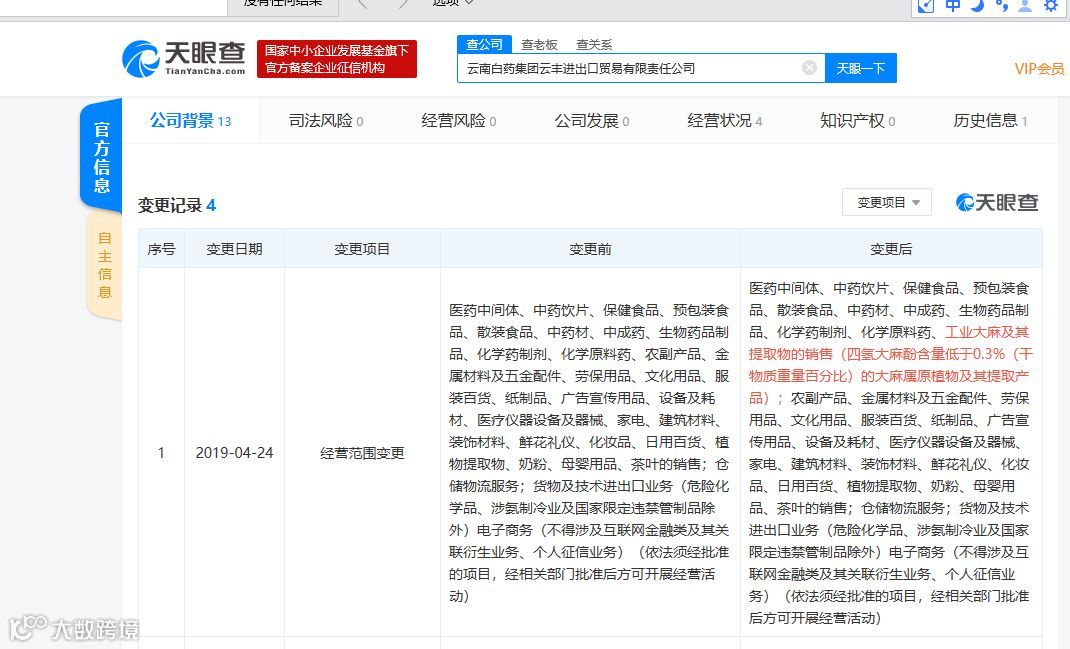Toggle the IME Chinese mode '中' icon
The height and width of the screenshot is (649, 1070).
(x=953, y=5)
